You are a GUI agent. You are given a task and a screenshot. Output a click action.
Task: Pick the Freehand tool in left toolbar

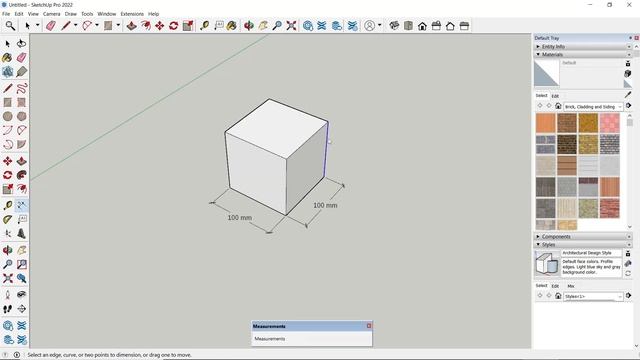click(x=22, y=88)
